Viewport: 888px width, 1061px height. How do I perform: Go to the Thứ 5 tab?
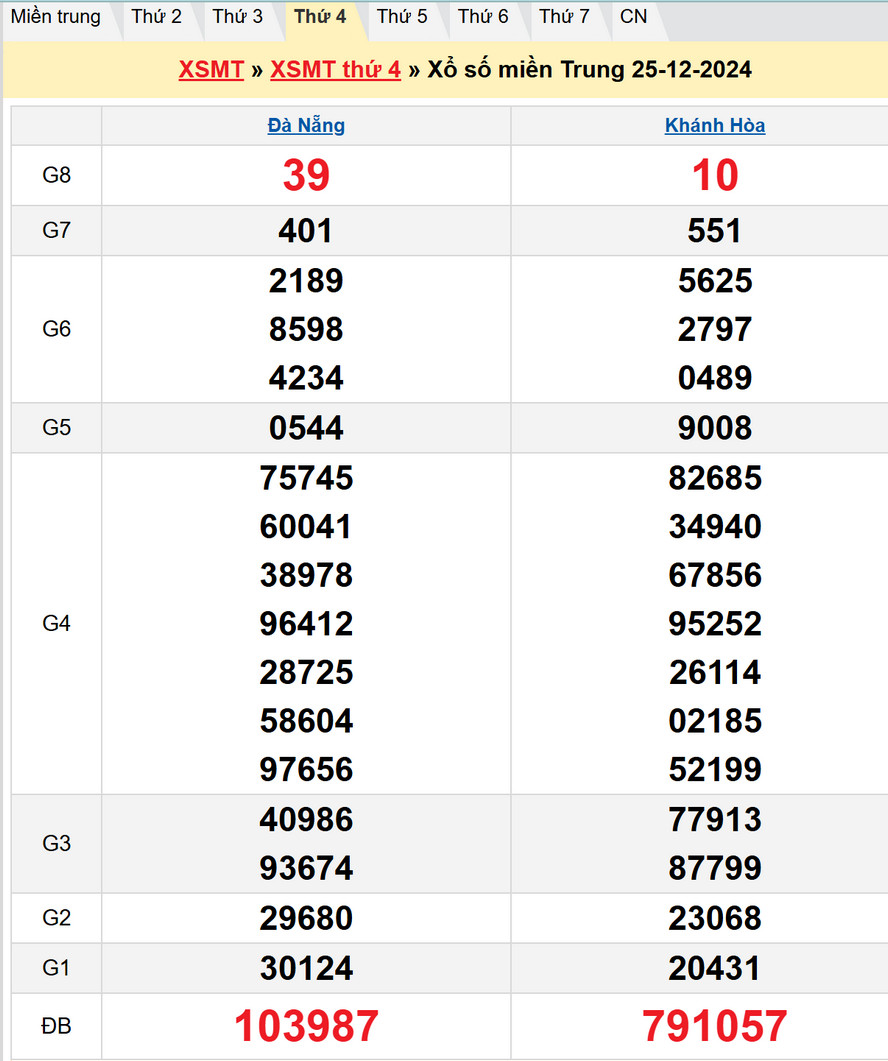[x=402, y=17]
